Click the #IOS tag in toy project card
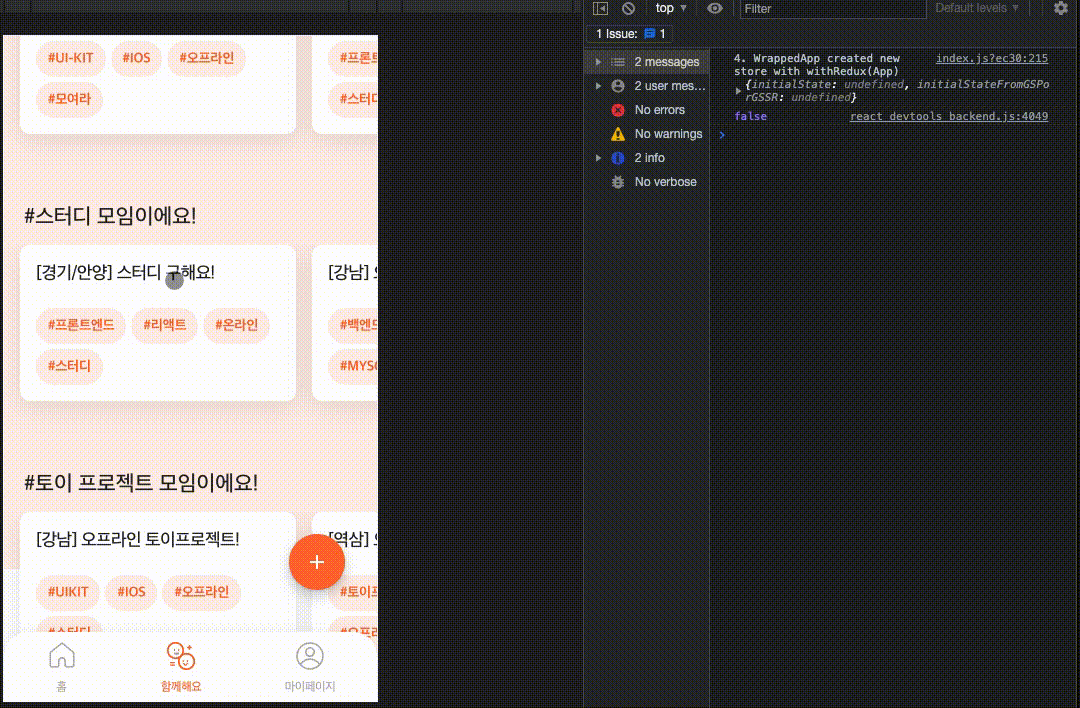This screenshot has height=708, width=1080. pyautogui.click(x=131, y=592)
